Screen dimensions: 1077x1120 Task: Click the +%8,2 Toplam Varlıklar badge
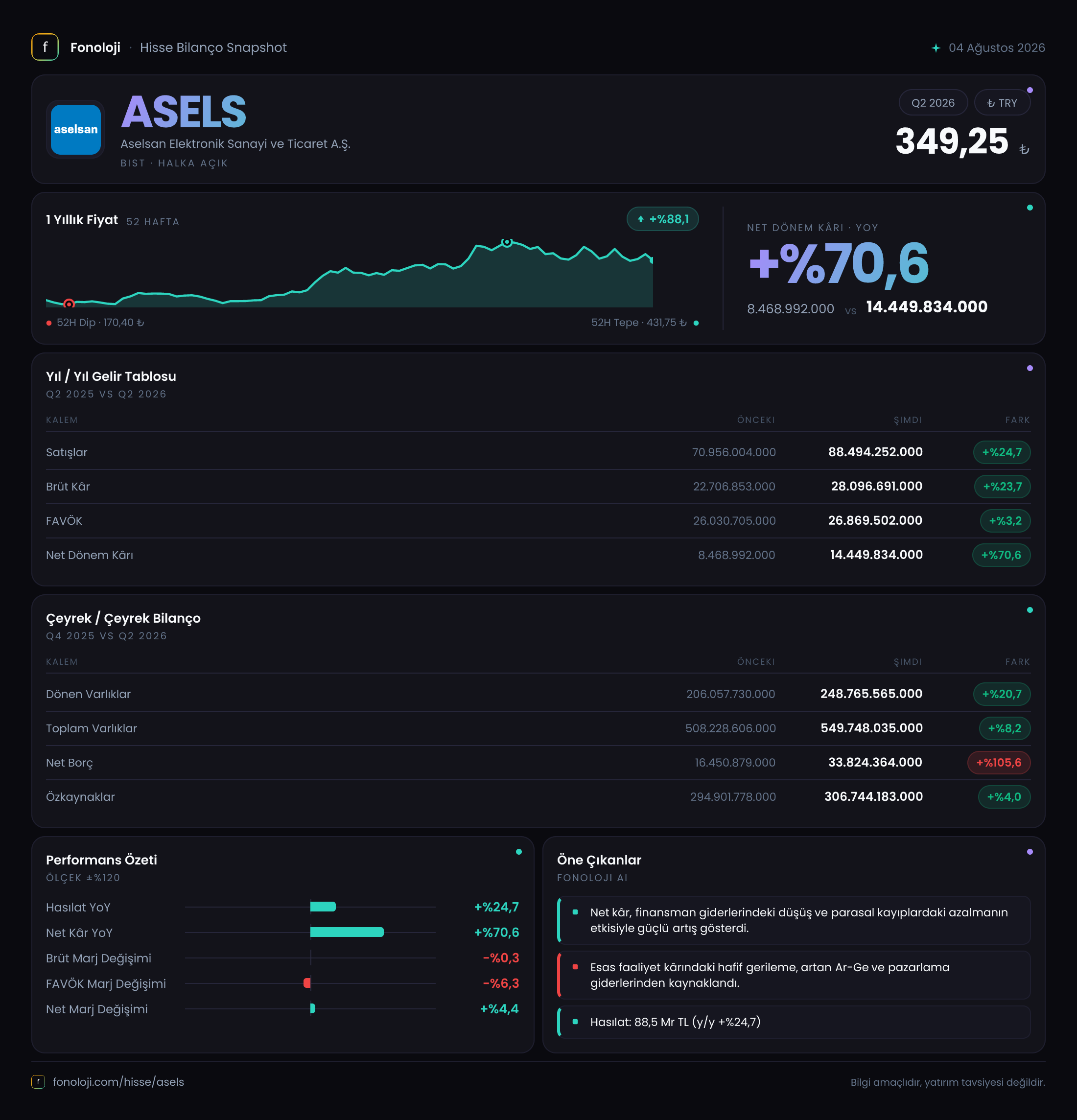click(x=1005, y=728)
